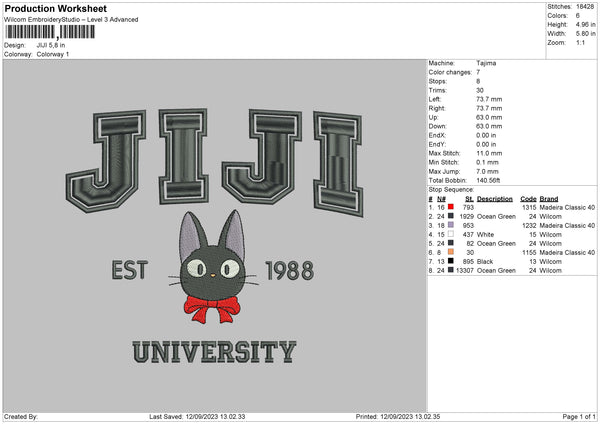This screenshot has height=424, width=600.
Task: Click 'Wilcom EmbroideryStudio – Level 3 Advanced' text
Action: pyautogui.click(x=71, y=20)
